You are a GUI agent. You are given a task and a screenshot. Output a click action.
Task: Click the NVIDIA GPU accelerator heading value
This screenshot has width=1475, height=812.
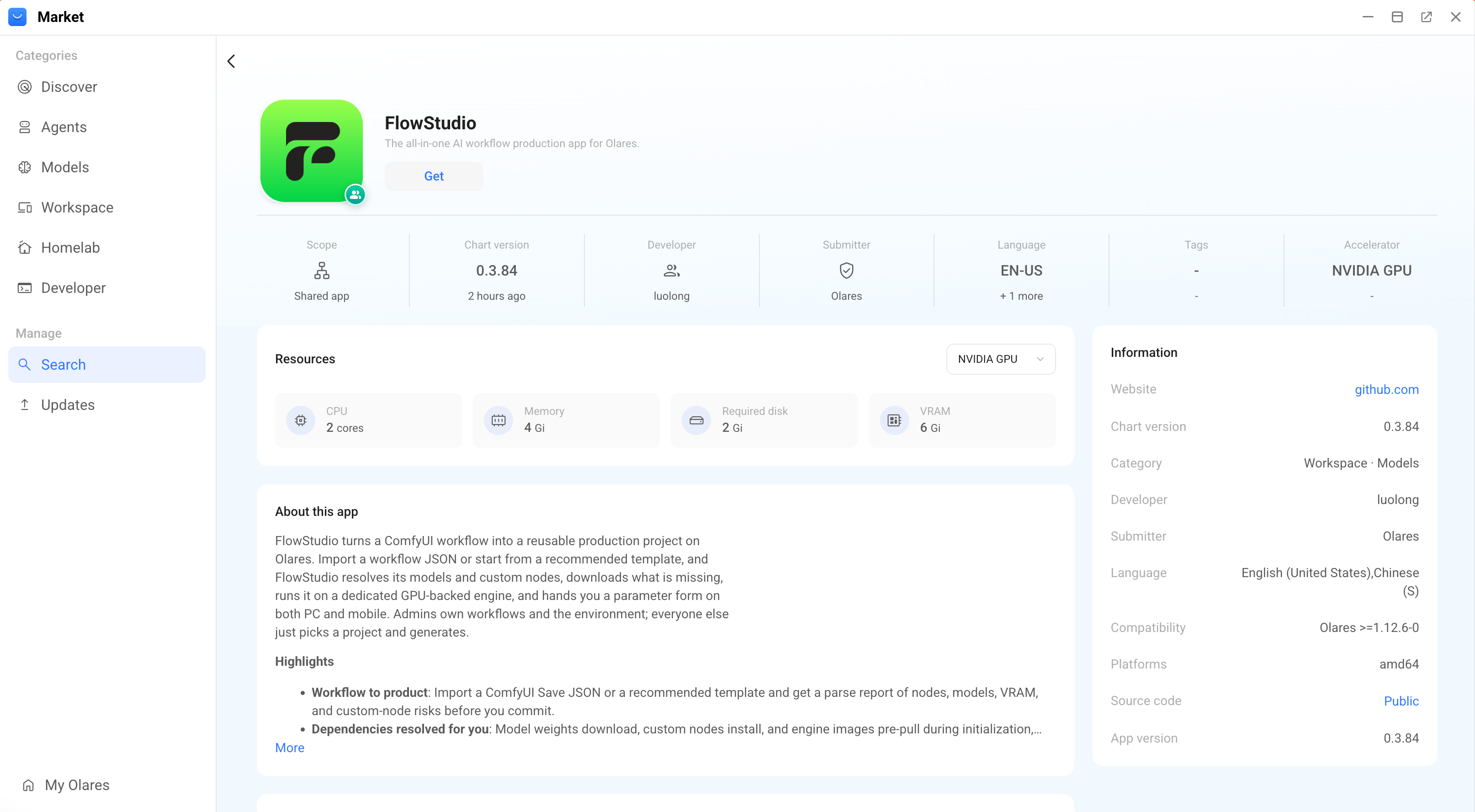pyautogui.click(x=1371, y=270)
